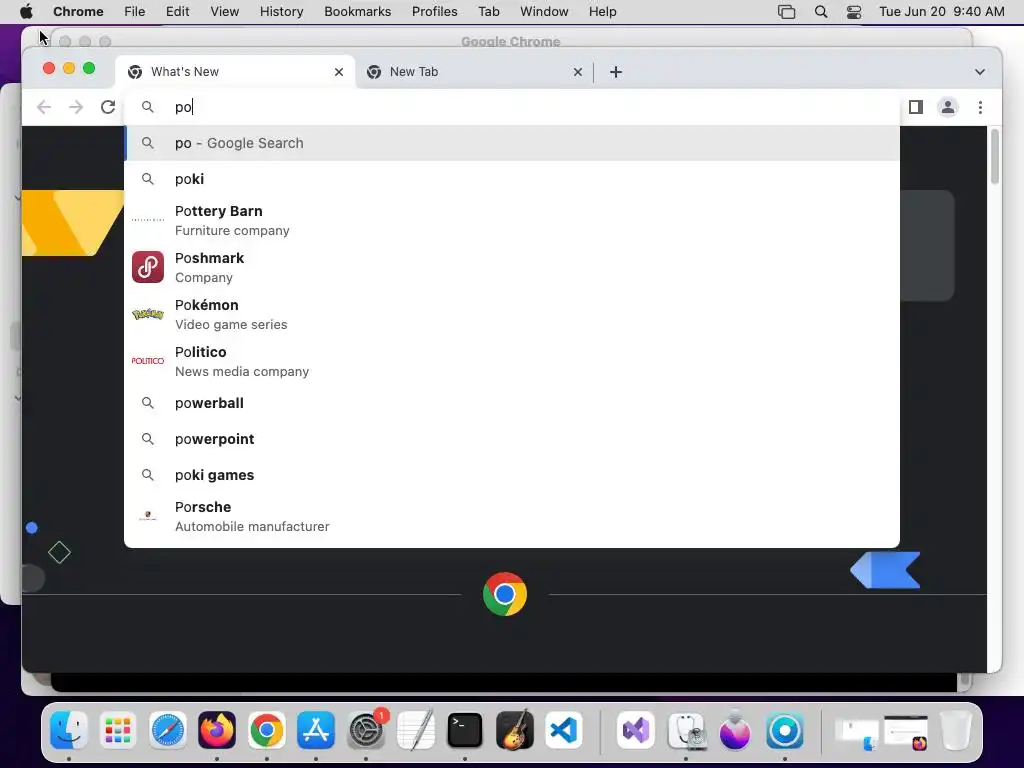Click the Chrome logo on the page
The image size is (1024, 768).
505,594
